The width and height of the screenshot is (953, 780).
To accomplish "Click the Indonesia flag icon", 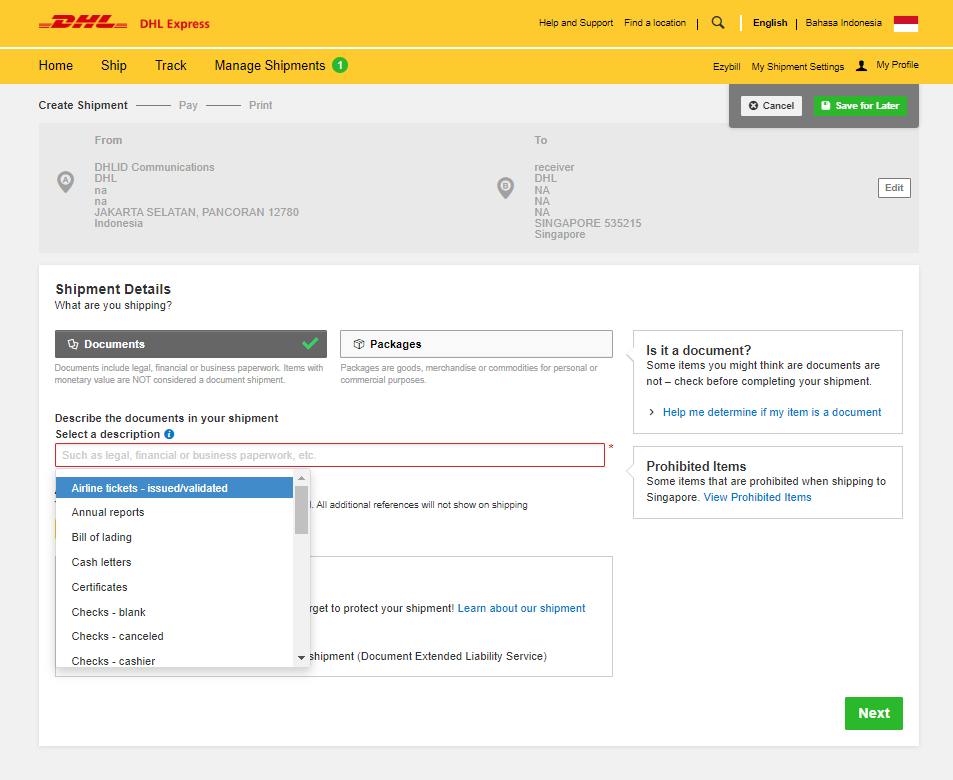I will point(906,24).
